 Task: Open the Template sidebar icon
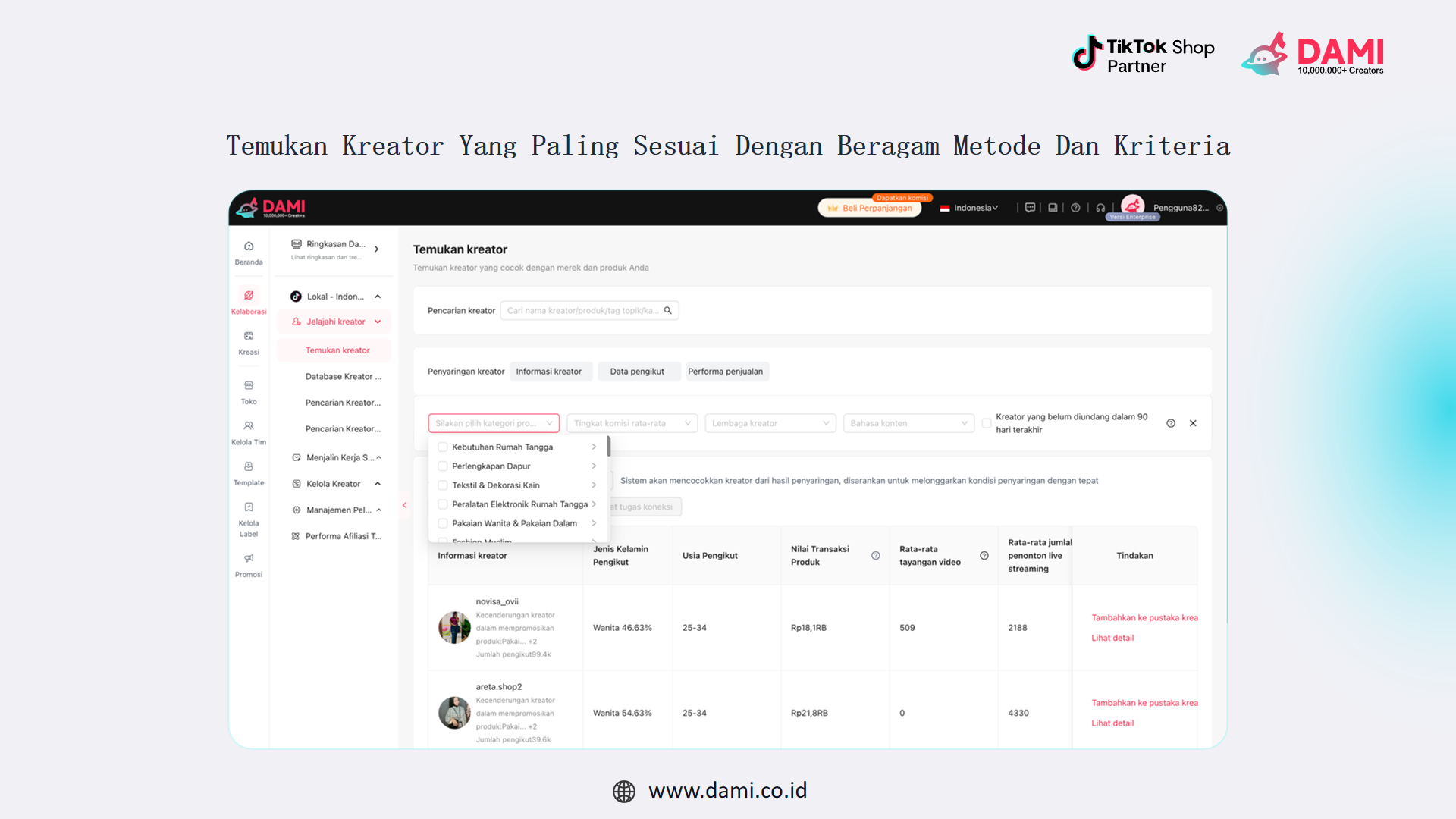pos(249,466)
